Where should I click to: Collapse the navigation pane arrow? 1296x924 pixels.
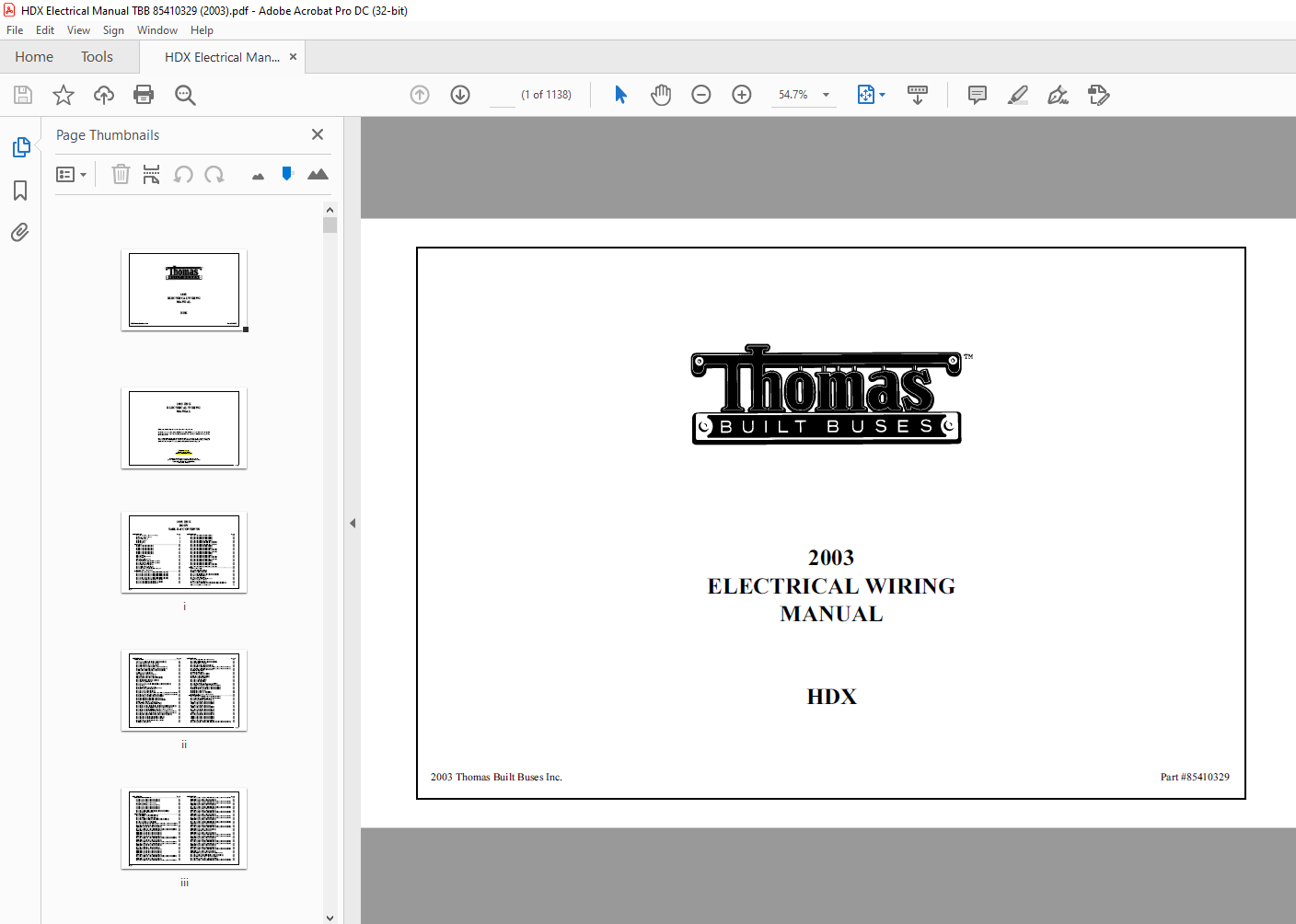pyautogui.click(x=353, y=523)
